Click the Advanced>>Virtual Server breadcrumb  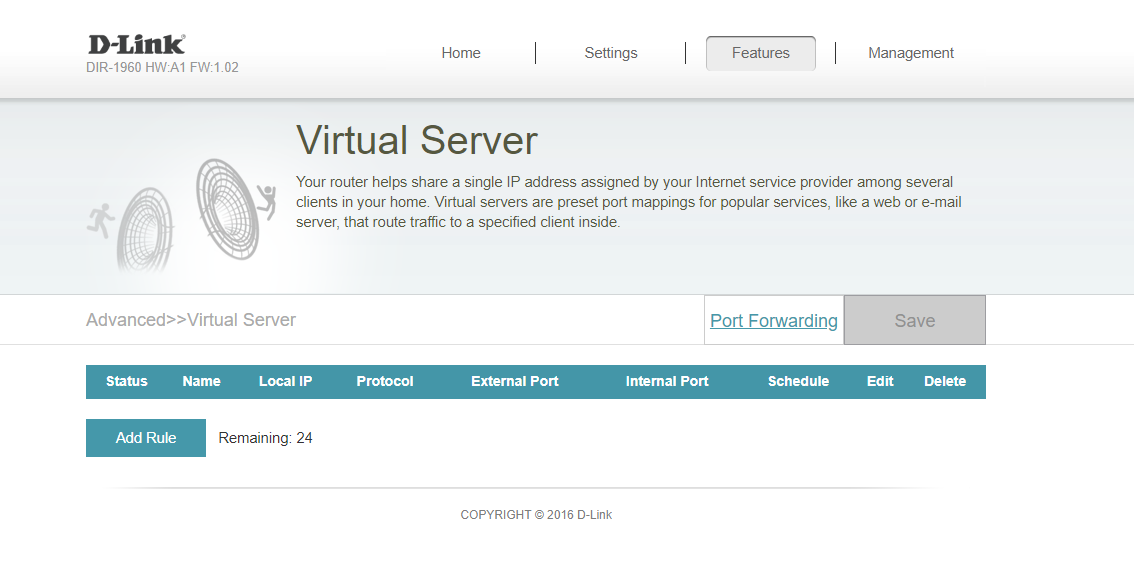[x=191, y=320]
